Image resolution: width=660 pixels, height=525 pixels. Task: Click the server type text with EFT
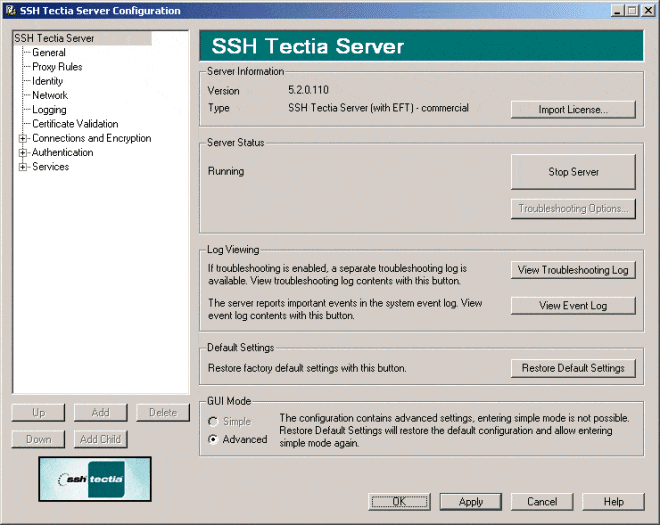click(x=378, y=108)
